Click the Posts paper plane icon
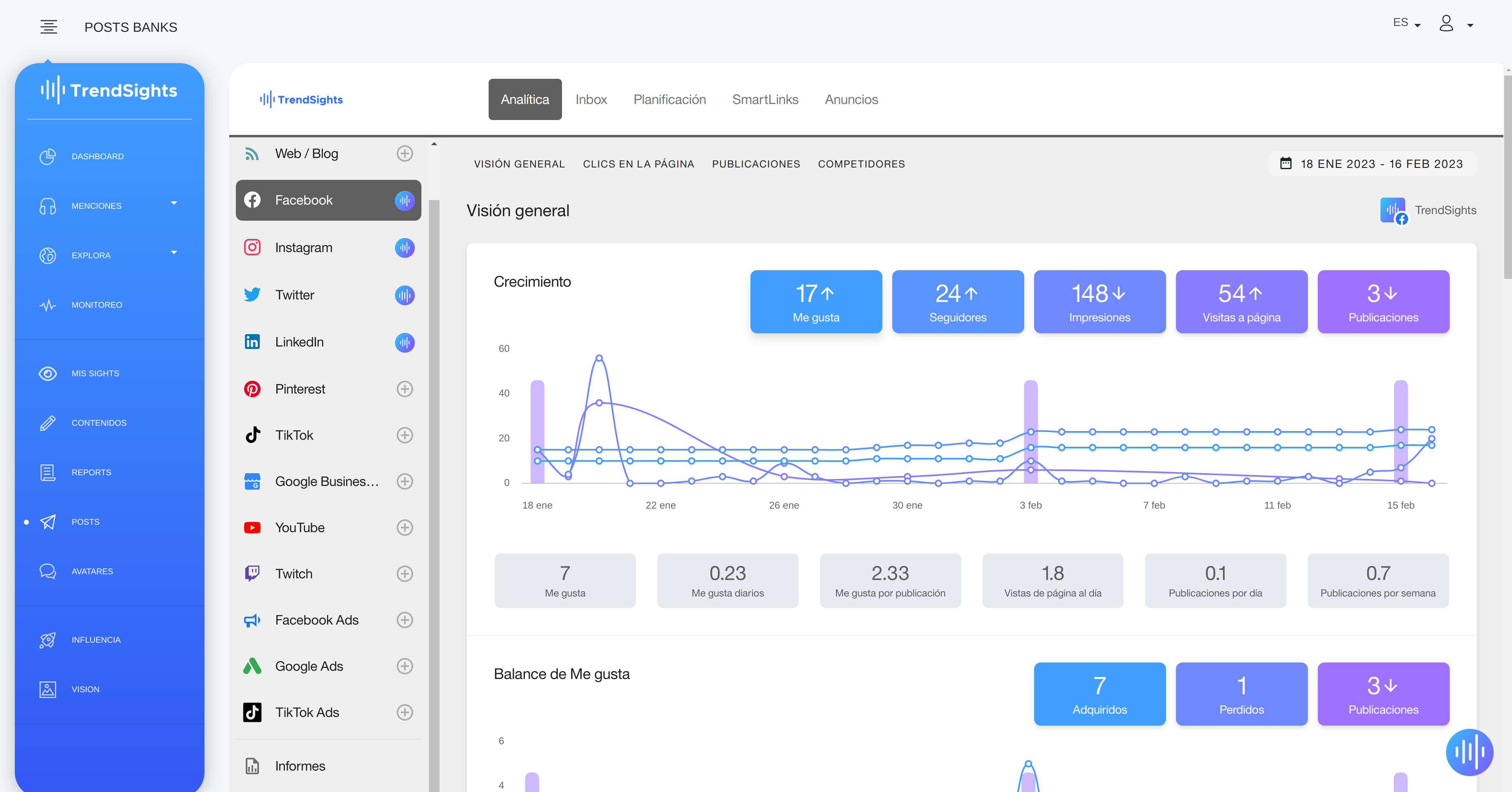The height and width of the screenshot is (792, 1512). coord(47,522)
